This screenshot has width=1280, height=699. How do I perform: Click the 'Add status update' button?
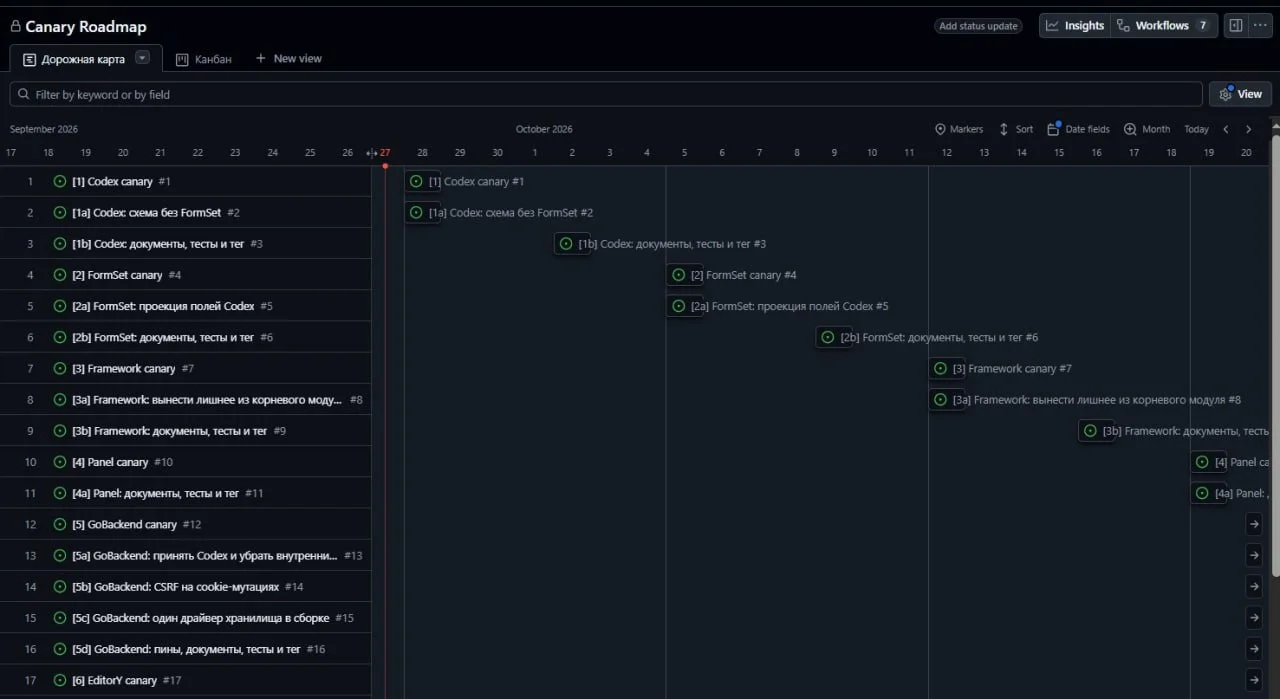978,26
